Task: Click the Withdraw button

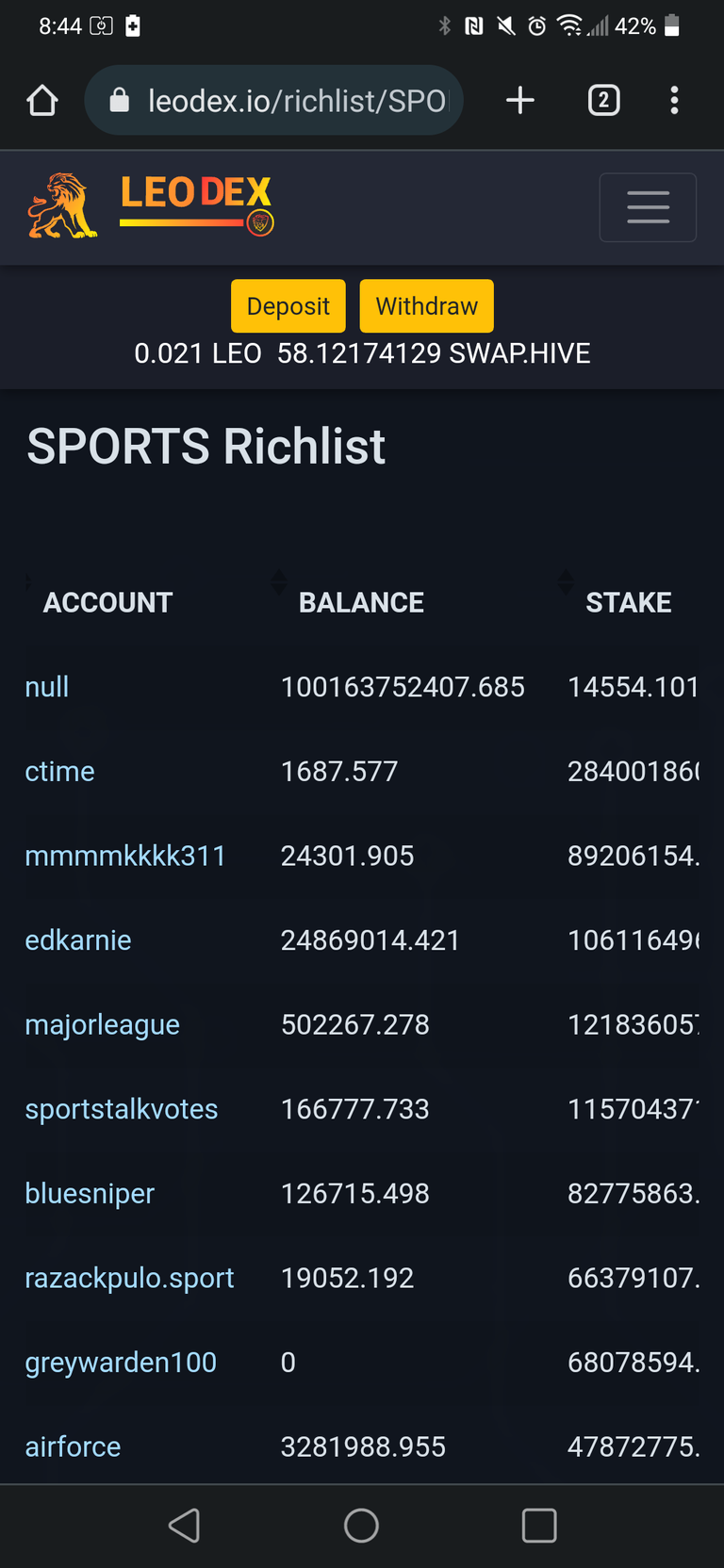Action: click(426, 306)
